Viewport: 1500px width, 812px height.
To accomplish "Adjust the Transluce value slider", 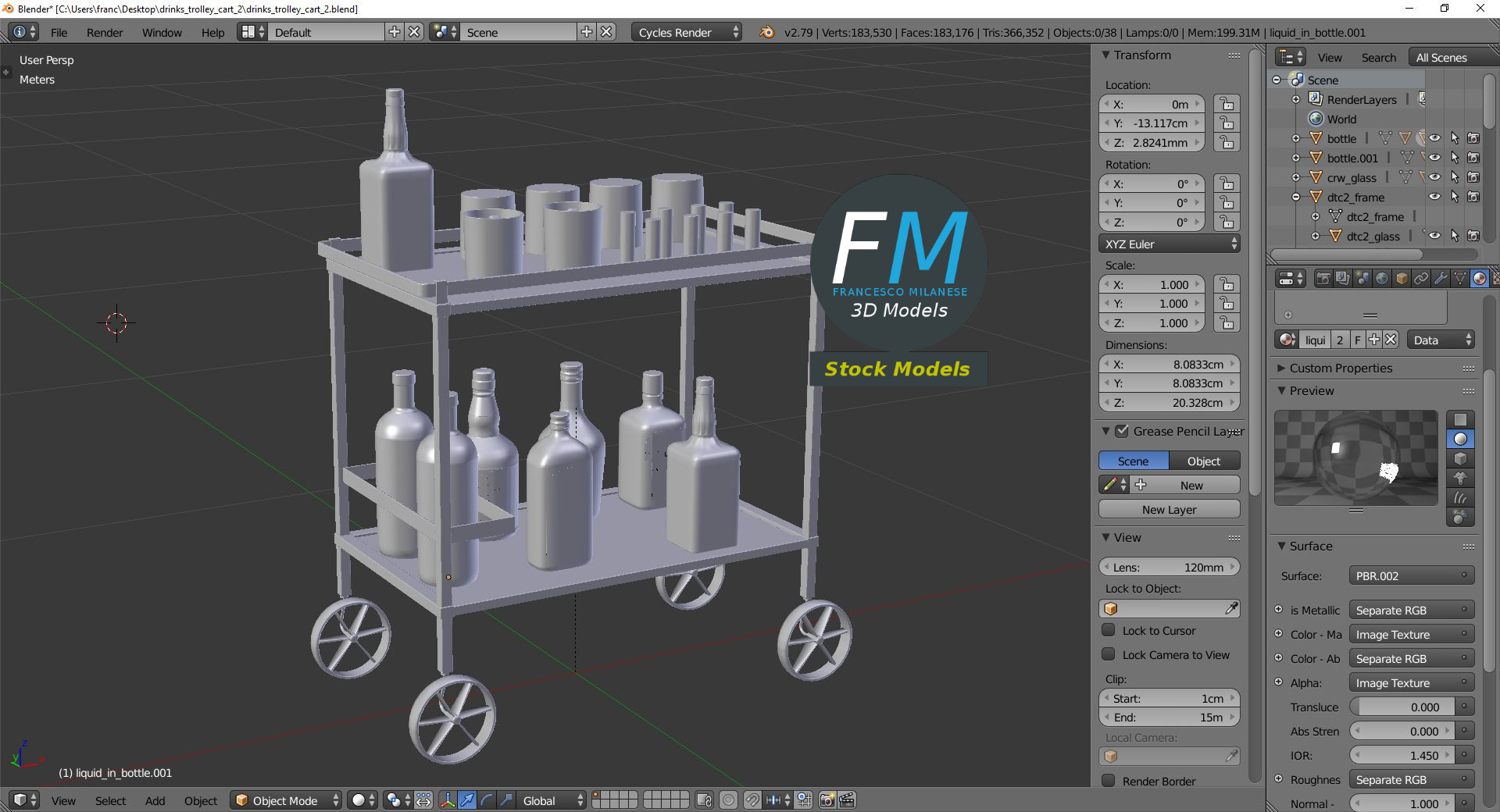I will [1403, 707].
